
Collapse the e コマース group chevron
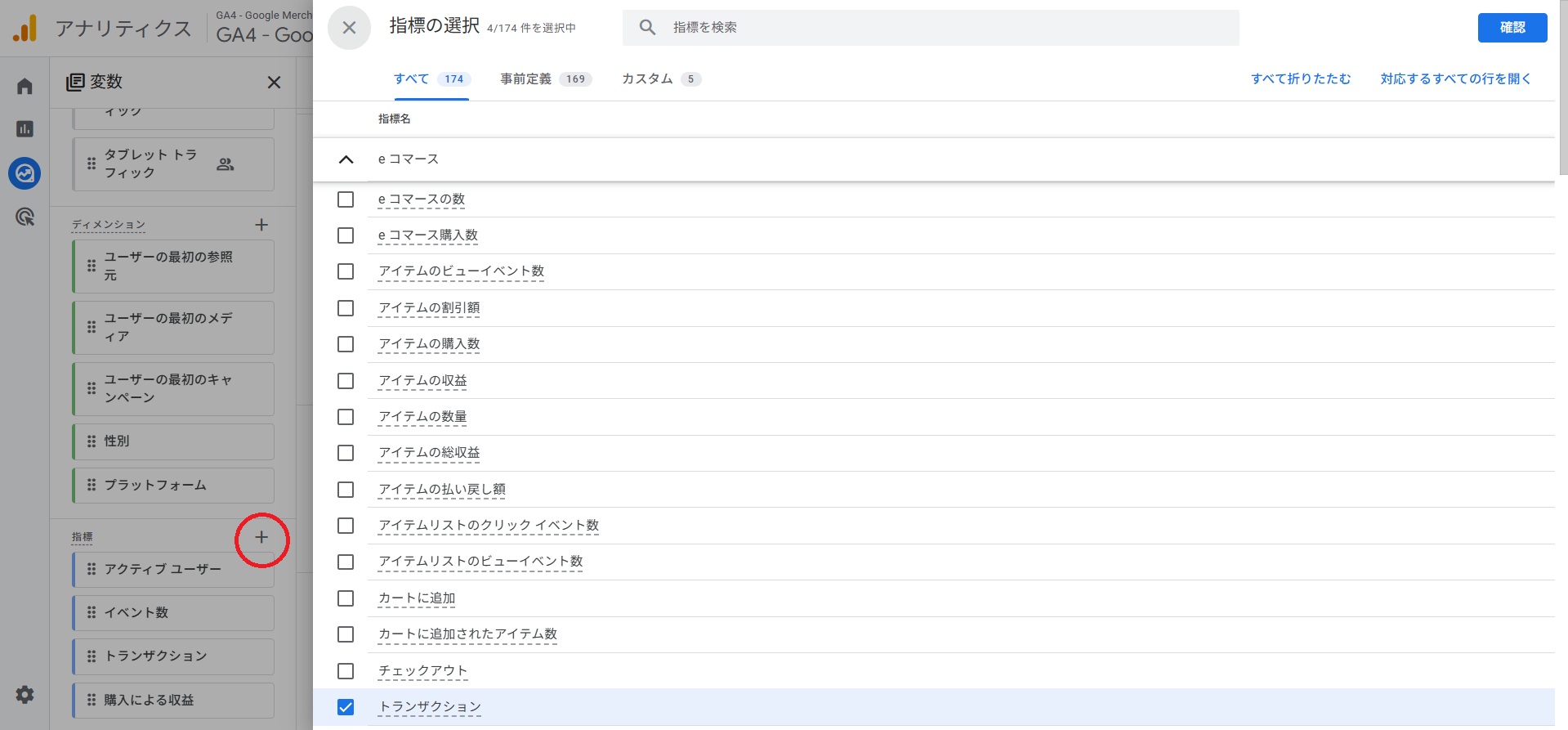pyautogui.click(x=346, y=159)
